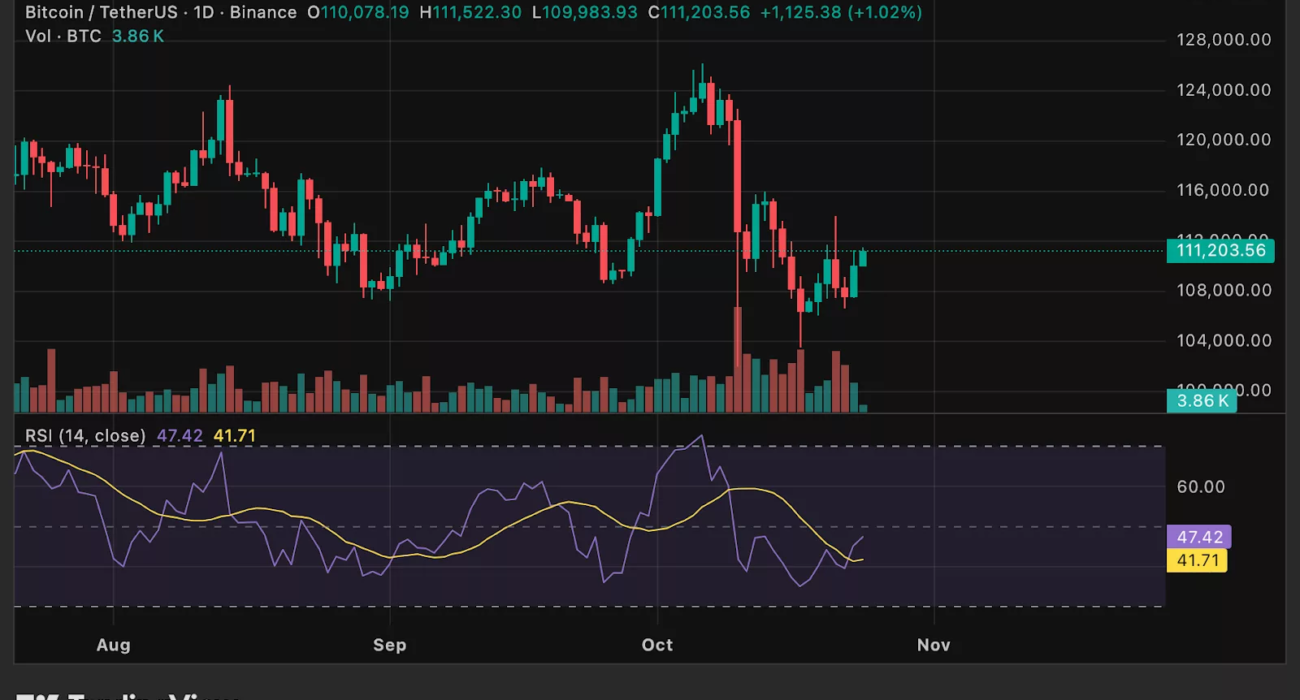Click the latest green candle at chart's right

coord(863,258)
